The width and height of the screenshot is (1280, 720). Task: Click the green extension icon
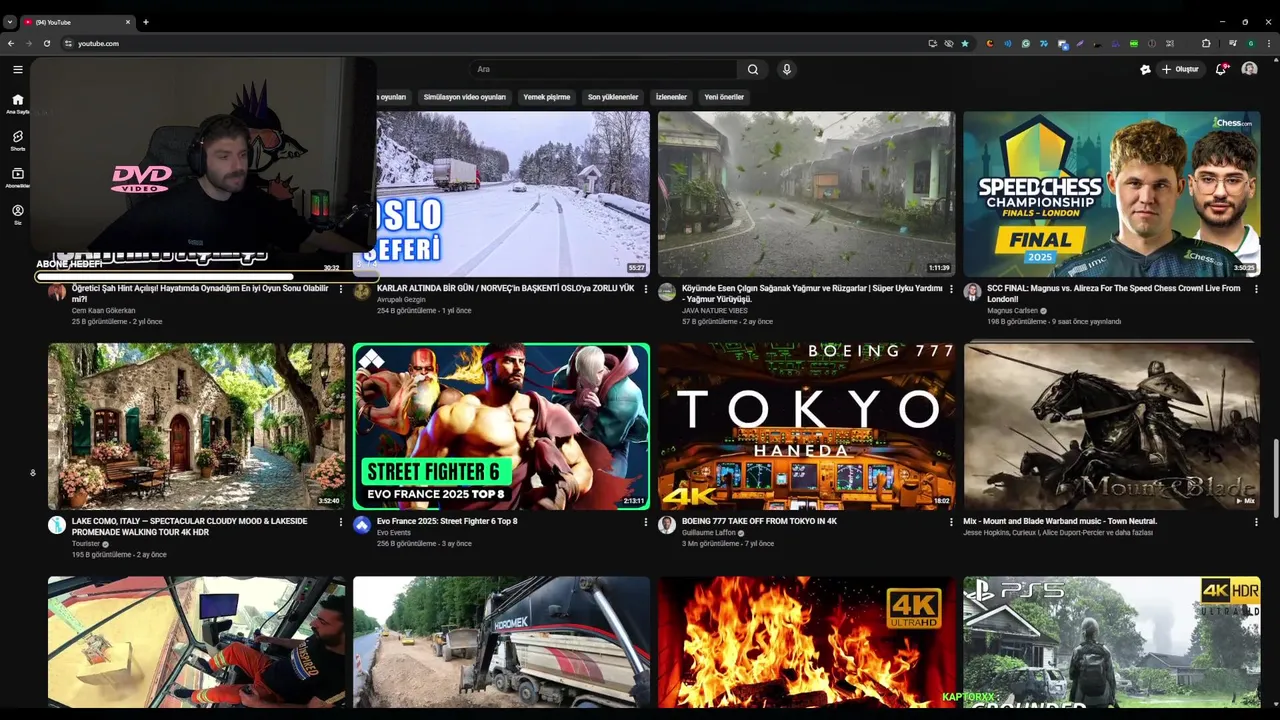click(x=1134, y=43)
